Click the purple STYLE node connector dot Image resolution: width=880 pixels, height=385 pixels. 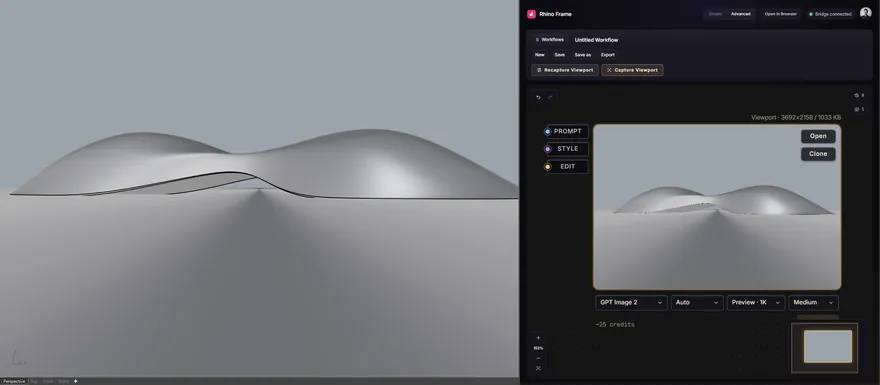tap(547, 149)
